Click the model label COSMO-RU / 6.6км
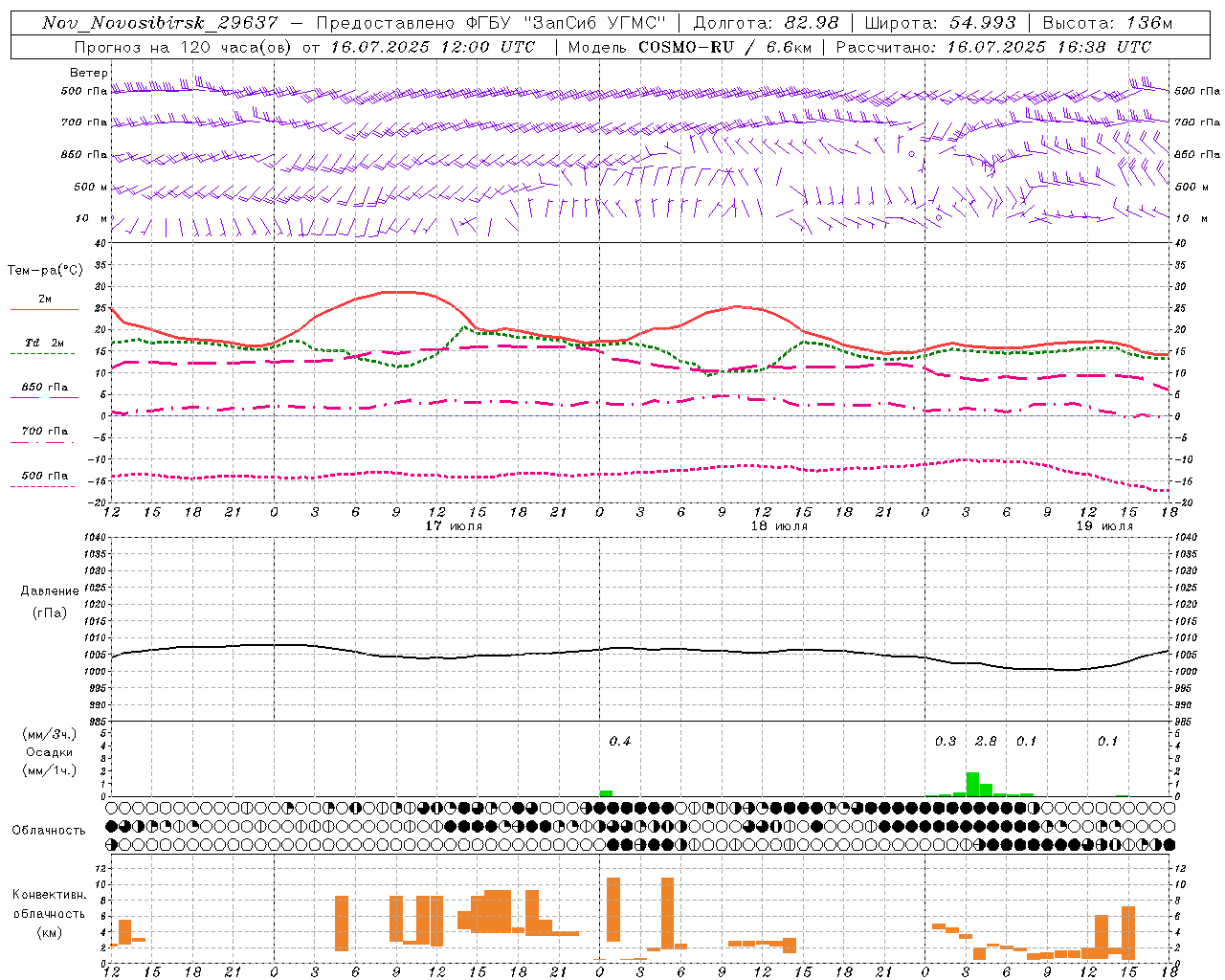 point(724,47)
